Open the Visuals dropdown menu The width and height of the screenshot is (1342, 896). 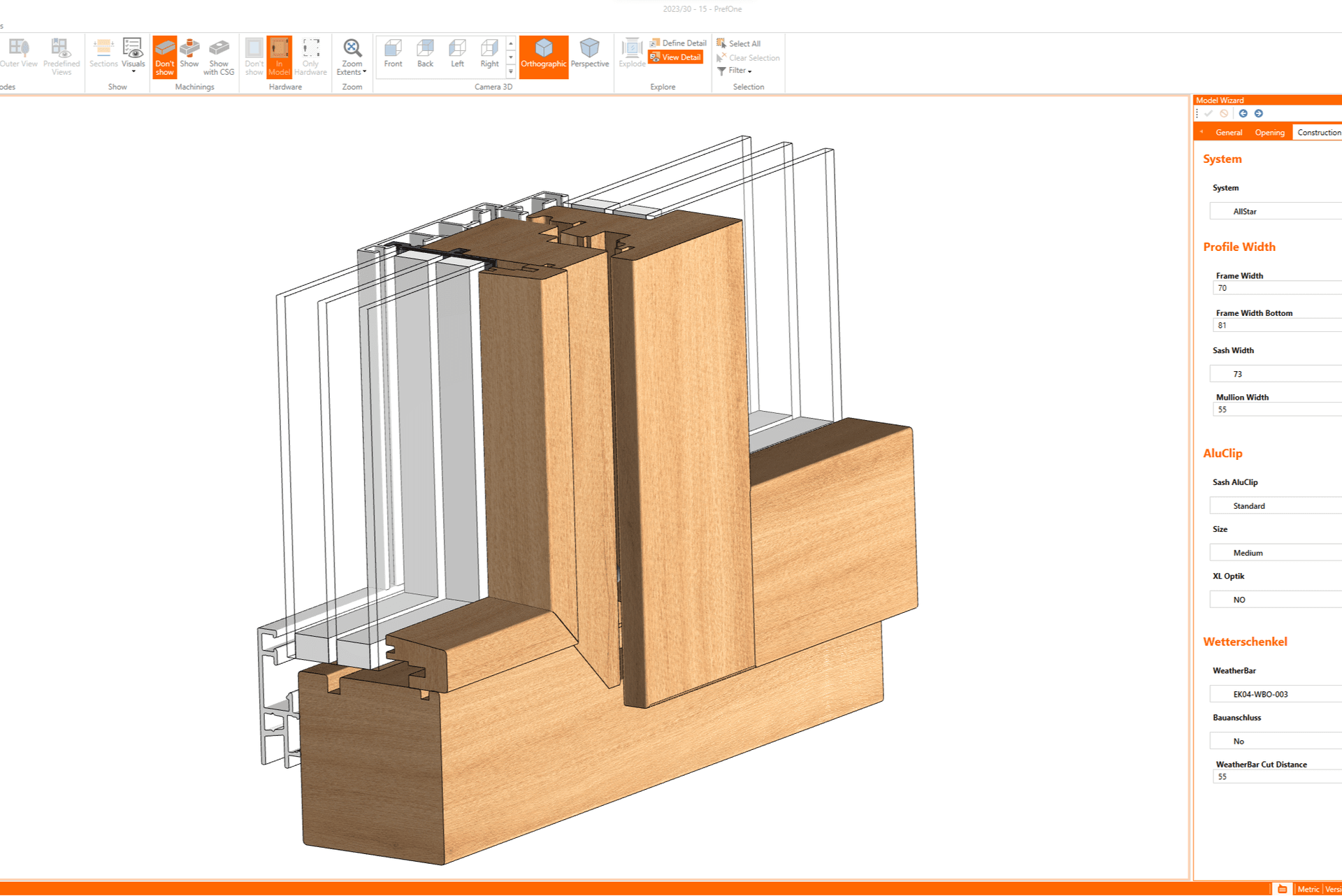[133, 70]
